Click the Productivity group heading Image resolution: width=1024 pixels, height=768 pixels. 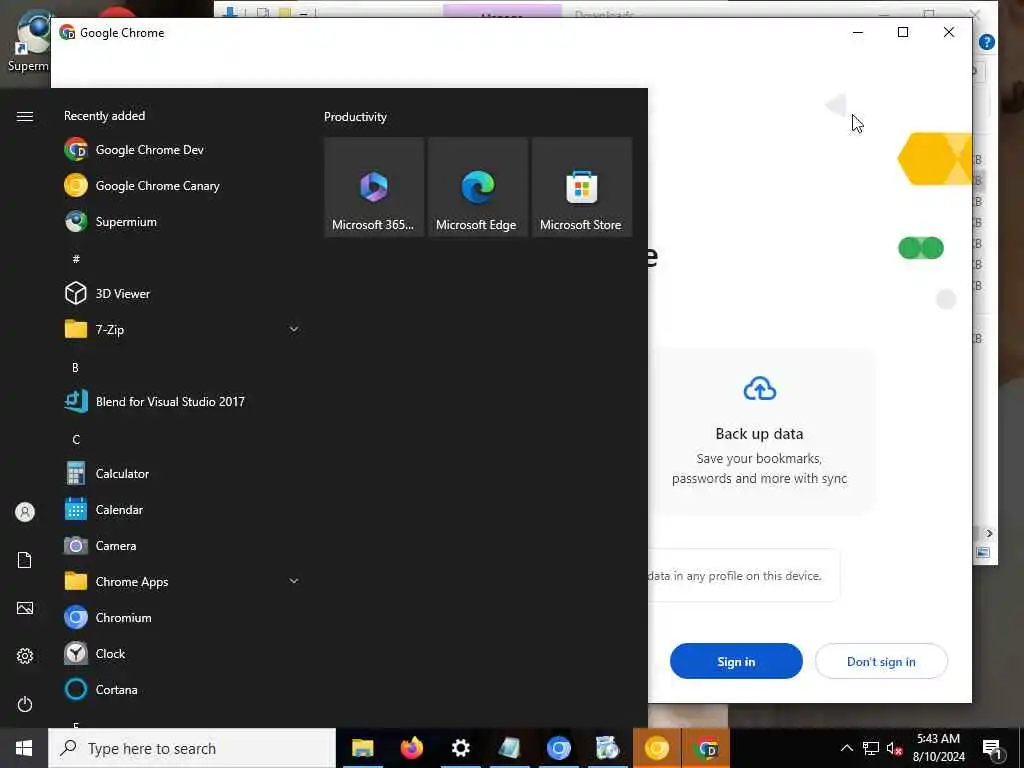355,117
